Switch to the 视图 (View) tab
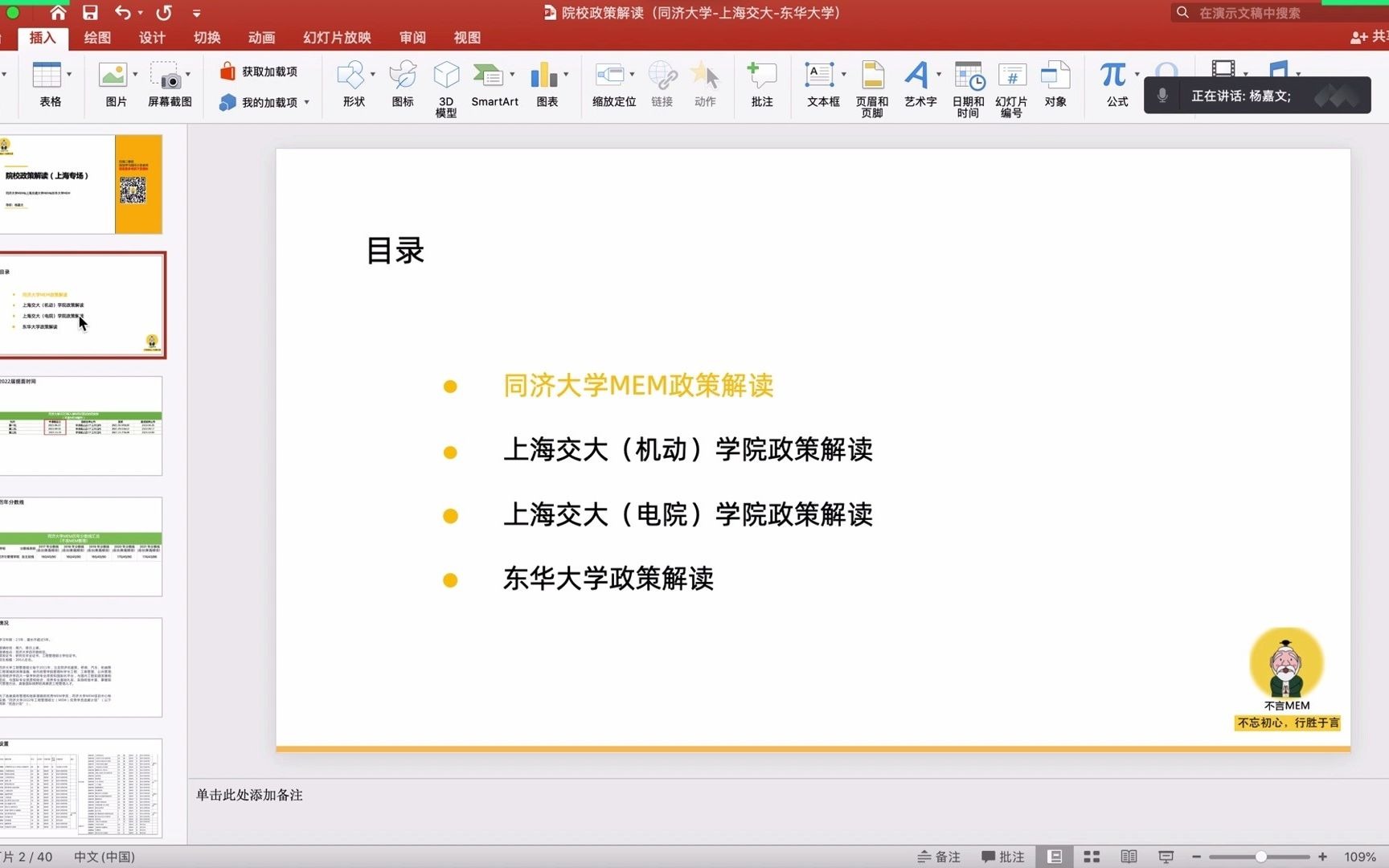Viewport: 1389px width, 868px height. pyautogui.click(x=467, y=38)
